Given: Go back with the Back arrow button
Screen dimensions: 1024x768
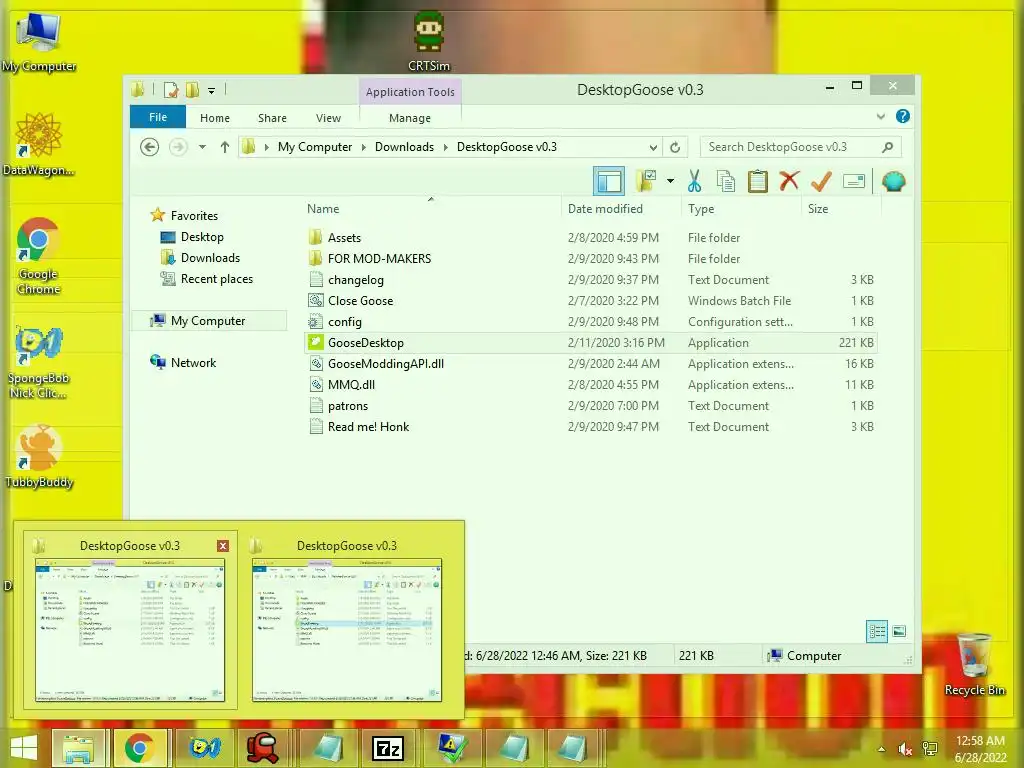Looking at the screenshot, I should pyautogui.click(x=150, y=147).
